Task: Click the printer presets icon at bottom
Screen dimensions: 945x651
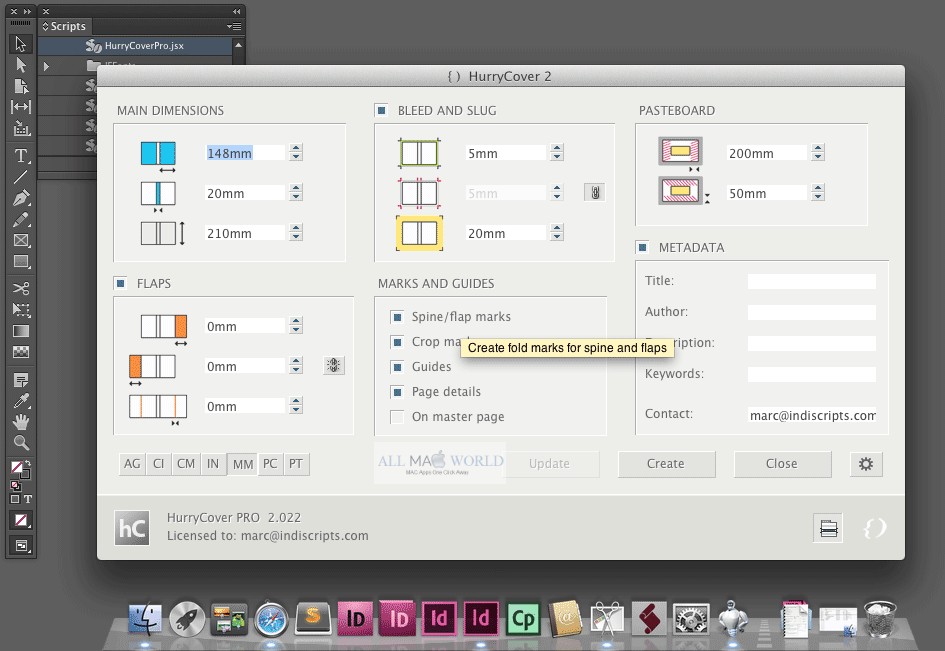Action: (x=828, y=528)
